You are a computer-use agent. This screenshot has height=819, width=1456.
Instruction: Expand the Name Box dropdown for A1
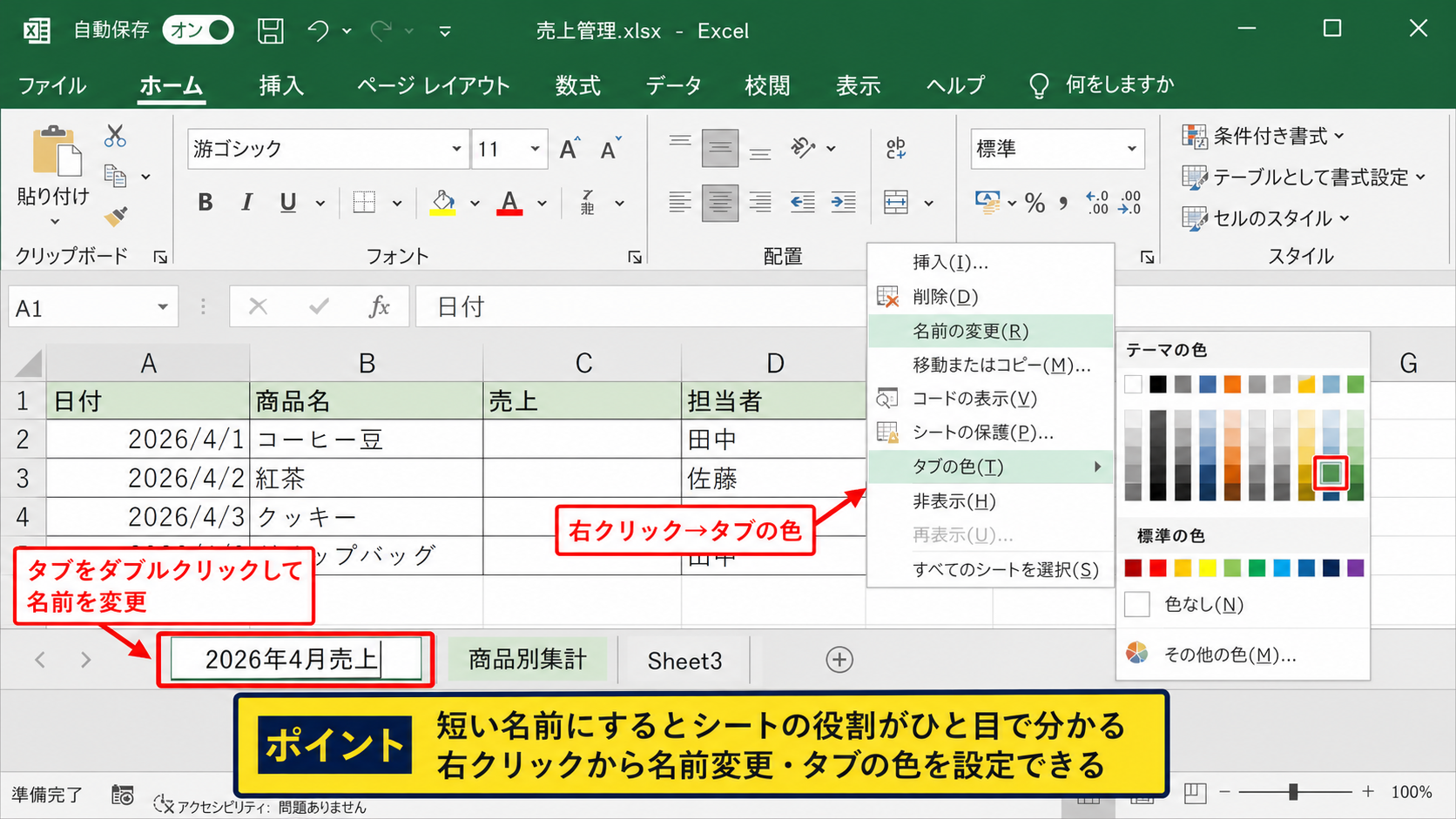163,307
